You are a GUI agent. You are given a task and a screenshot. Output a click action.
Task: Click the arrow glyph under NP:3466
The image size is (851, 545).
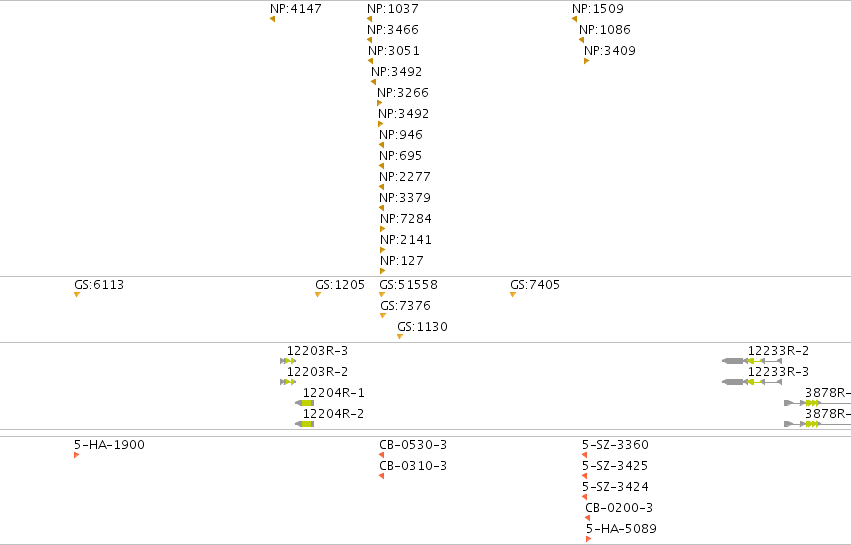(370, 40)
